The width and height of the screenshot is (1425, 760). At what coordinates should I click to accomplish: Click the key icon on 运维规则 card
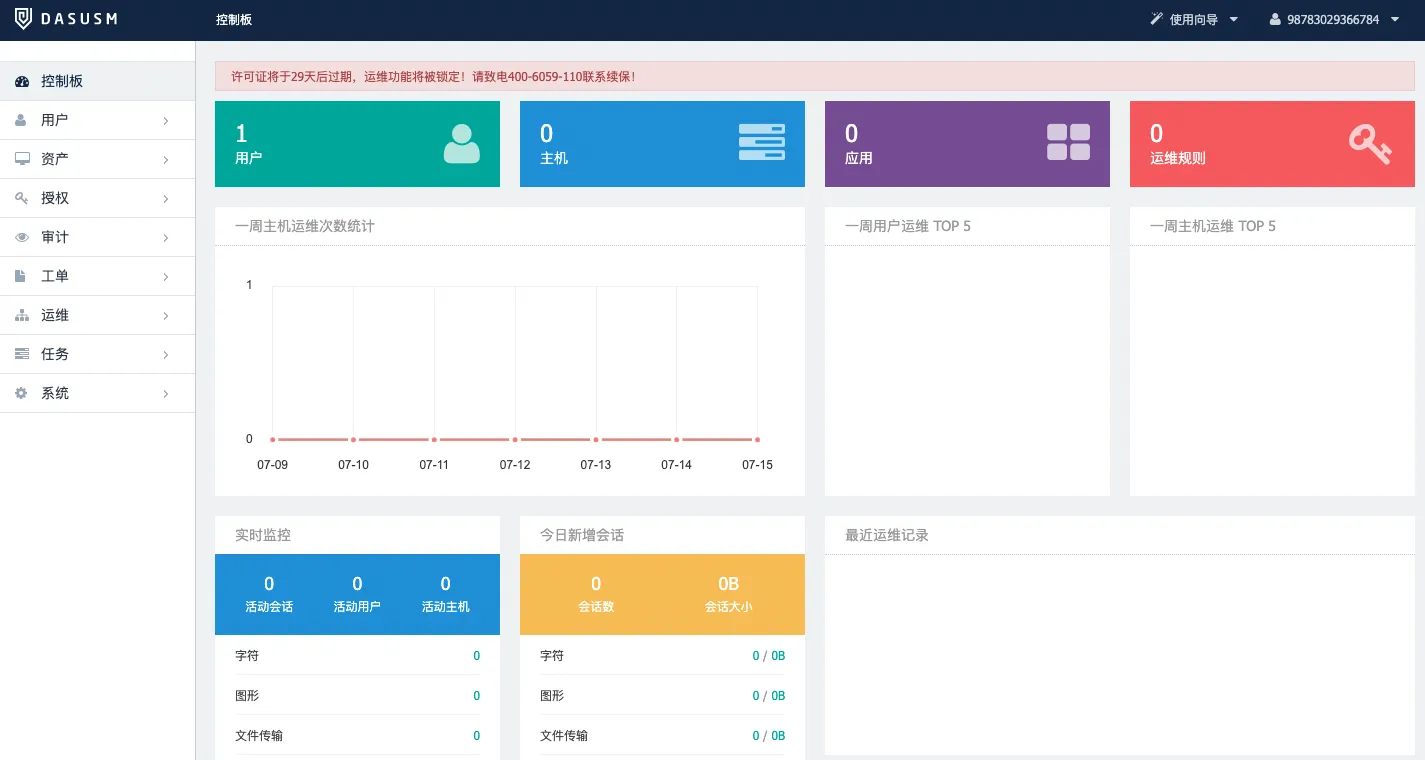(1369, 144)
